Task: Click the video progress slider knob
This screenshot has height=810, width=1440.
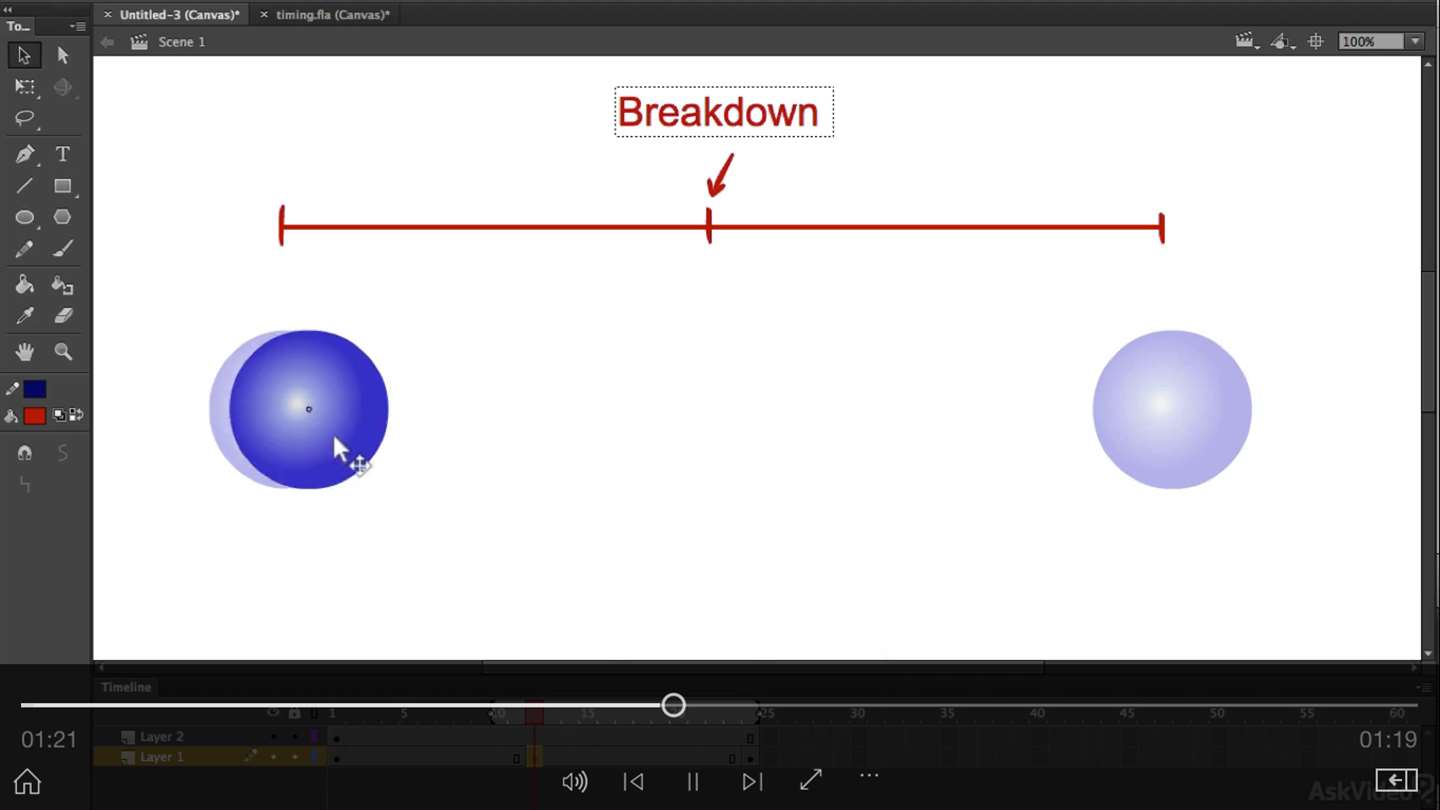Action: click(x=674, y=705)
